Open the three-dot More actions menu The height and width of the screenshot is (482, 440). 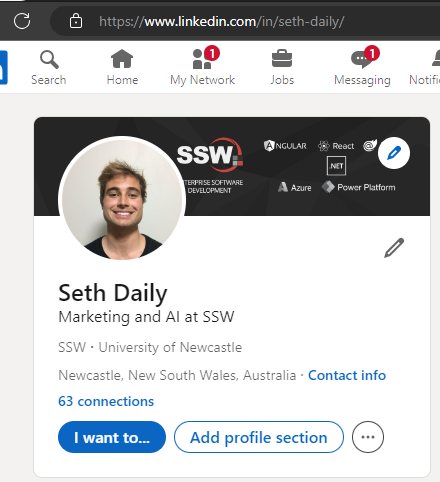368,437
